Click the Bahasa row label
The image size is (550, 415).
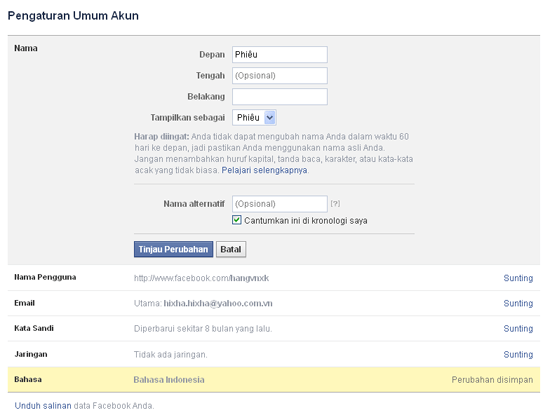[28, 379]
